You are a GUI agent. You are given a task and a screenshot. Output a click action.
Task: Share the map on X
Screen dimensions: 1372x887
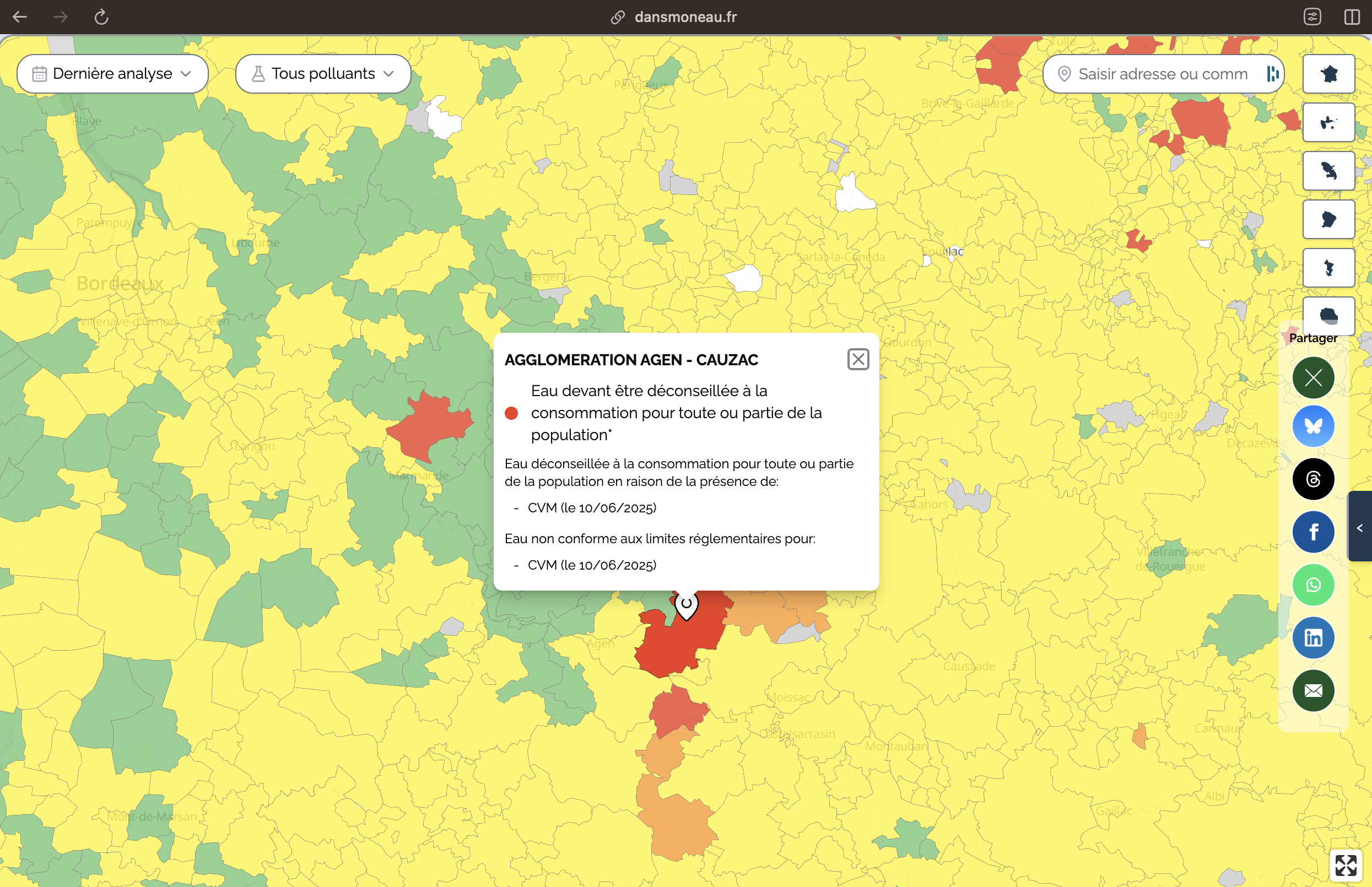(x=1313, y=377)
